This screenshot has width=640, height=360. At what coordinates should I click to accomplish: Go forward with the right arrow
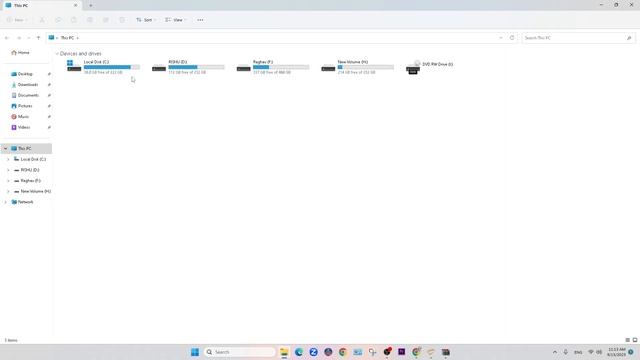[x=19, y=38]
